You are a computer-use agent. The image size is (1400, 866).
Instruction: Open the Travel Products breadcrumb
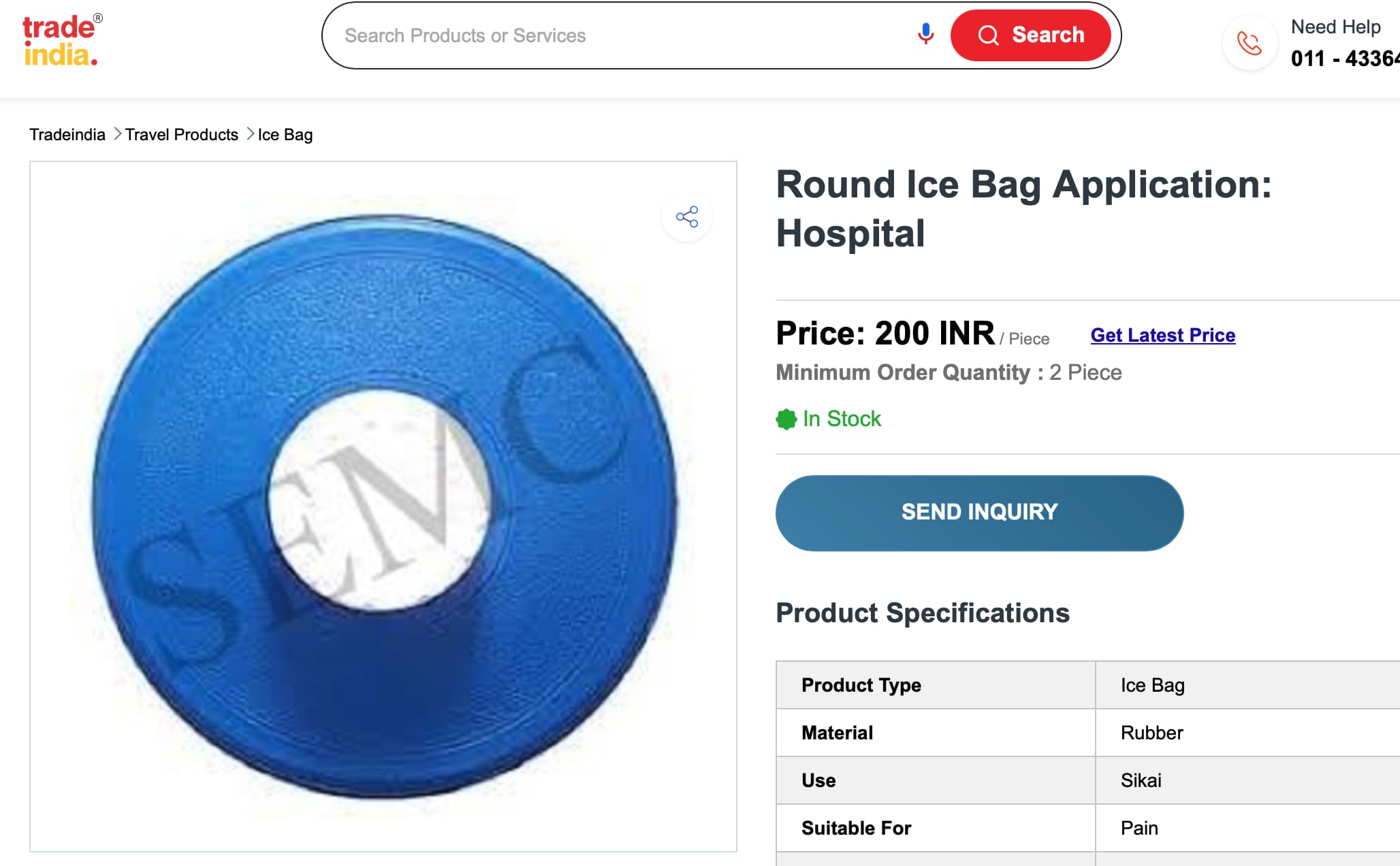point(181,135)
